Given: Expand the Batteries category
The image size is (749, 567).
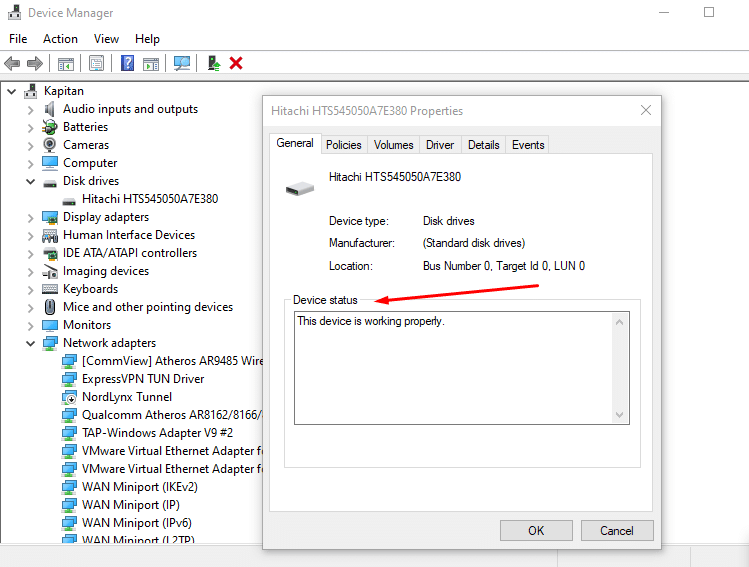Looking at the screenshot, I should (x=31, y=128).
